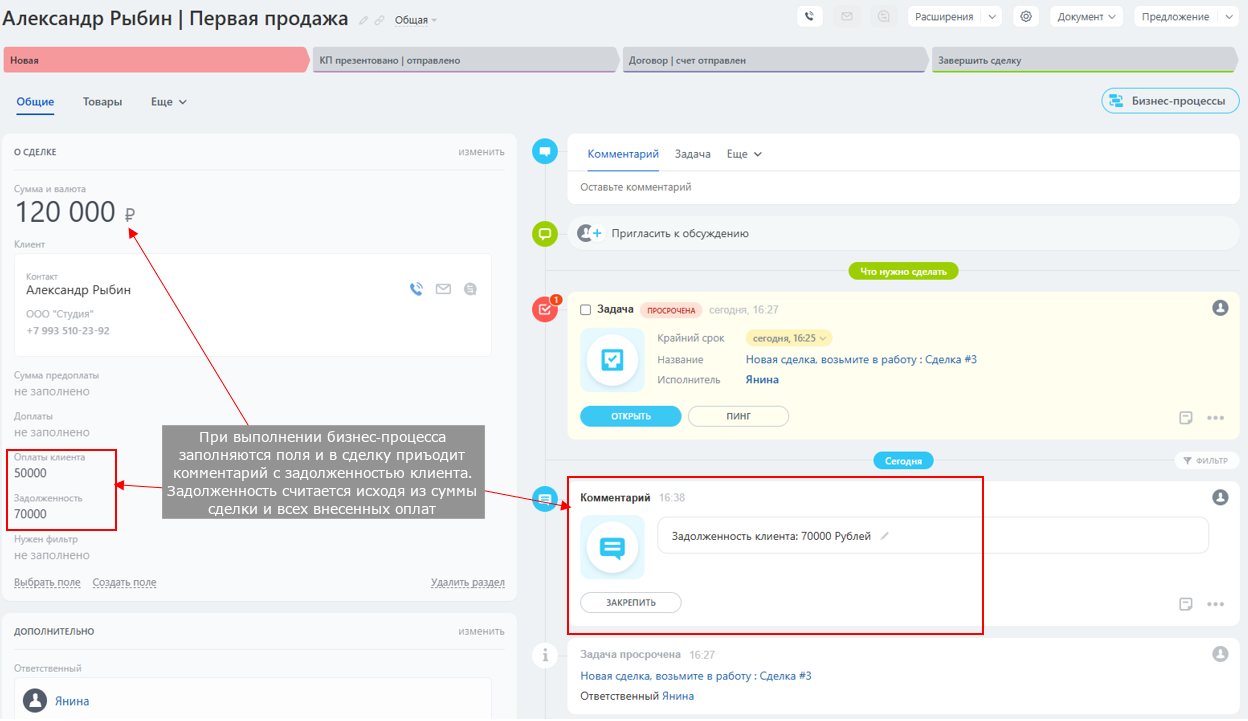This screenshot has height=721, width=1248.
Task: Expand the Расширения dropdown arrow
Action: click(991, 16)
